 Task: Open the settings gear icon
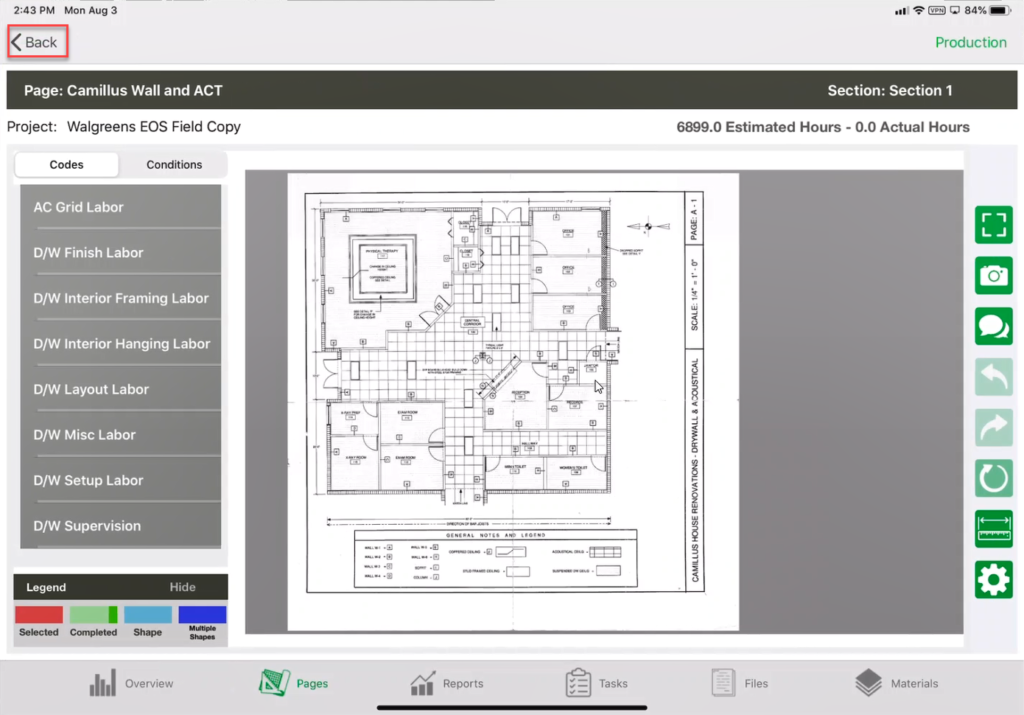[993, 579]
